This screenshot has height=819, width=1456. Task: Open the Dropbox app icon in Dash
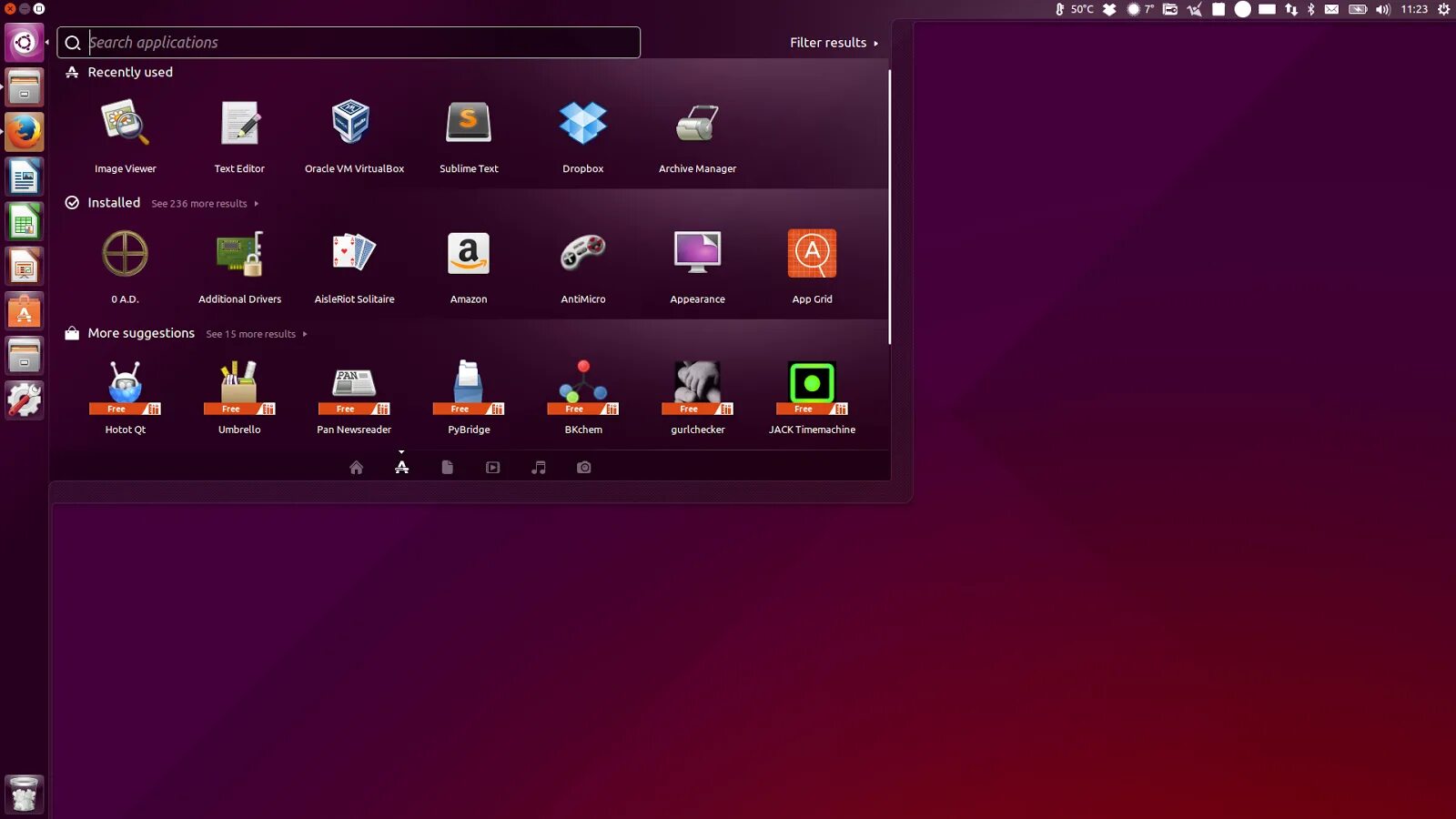click(583, 123)
